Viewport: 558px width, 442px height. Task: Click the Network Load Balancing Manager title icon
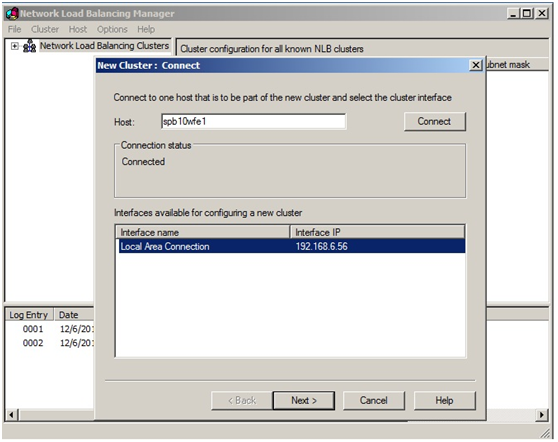point(12,14)
